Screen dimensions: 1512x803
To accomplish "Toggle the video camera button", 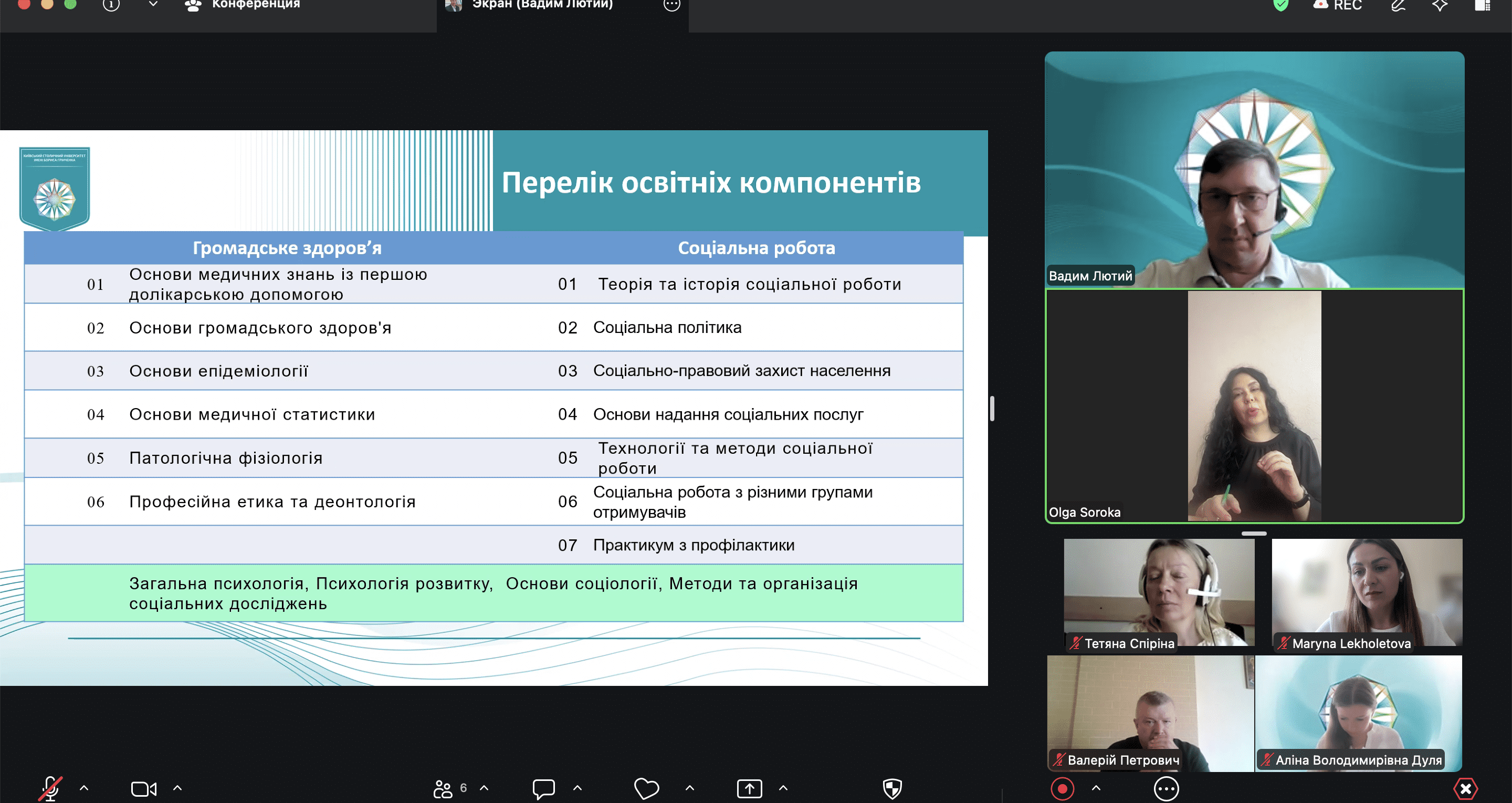I will click(x=144, y=789).
